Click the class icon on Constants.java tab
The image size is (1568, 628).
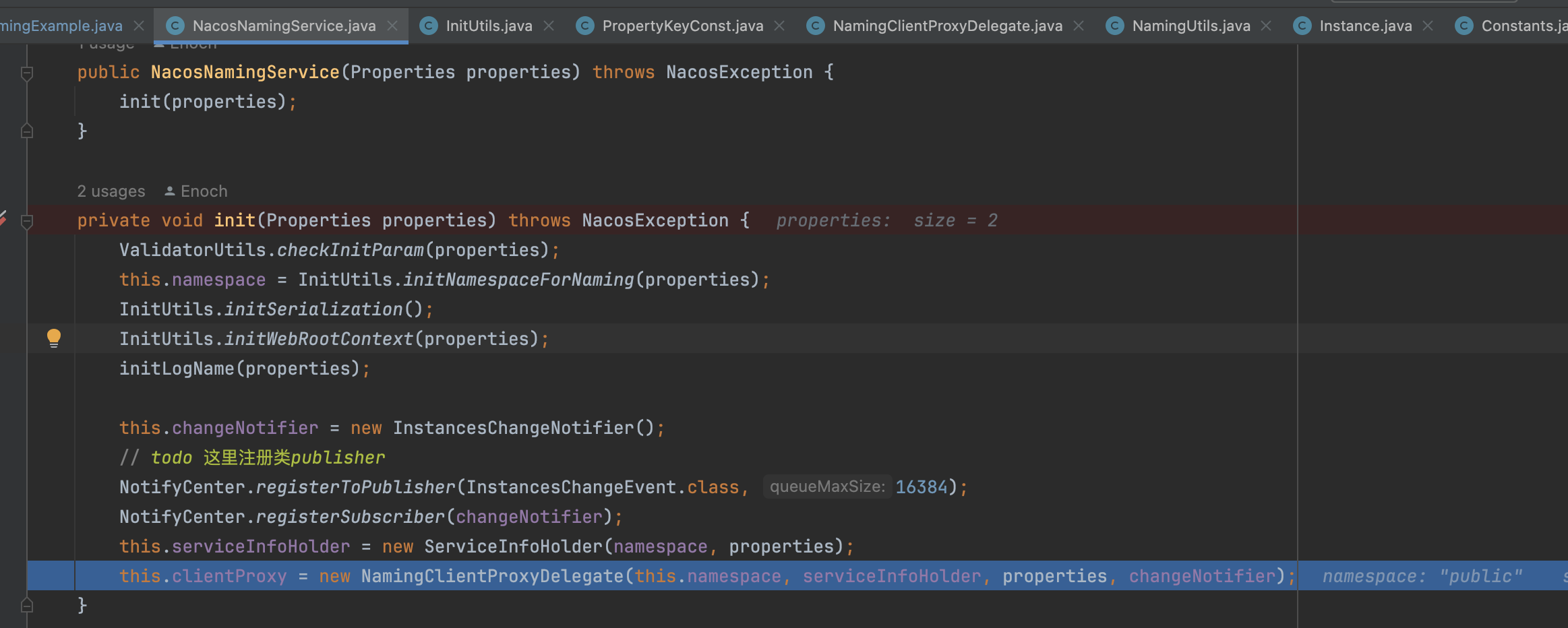(x=1464, y=26)
